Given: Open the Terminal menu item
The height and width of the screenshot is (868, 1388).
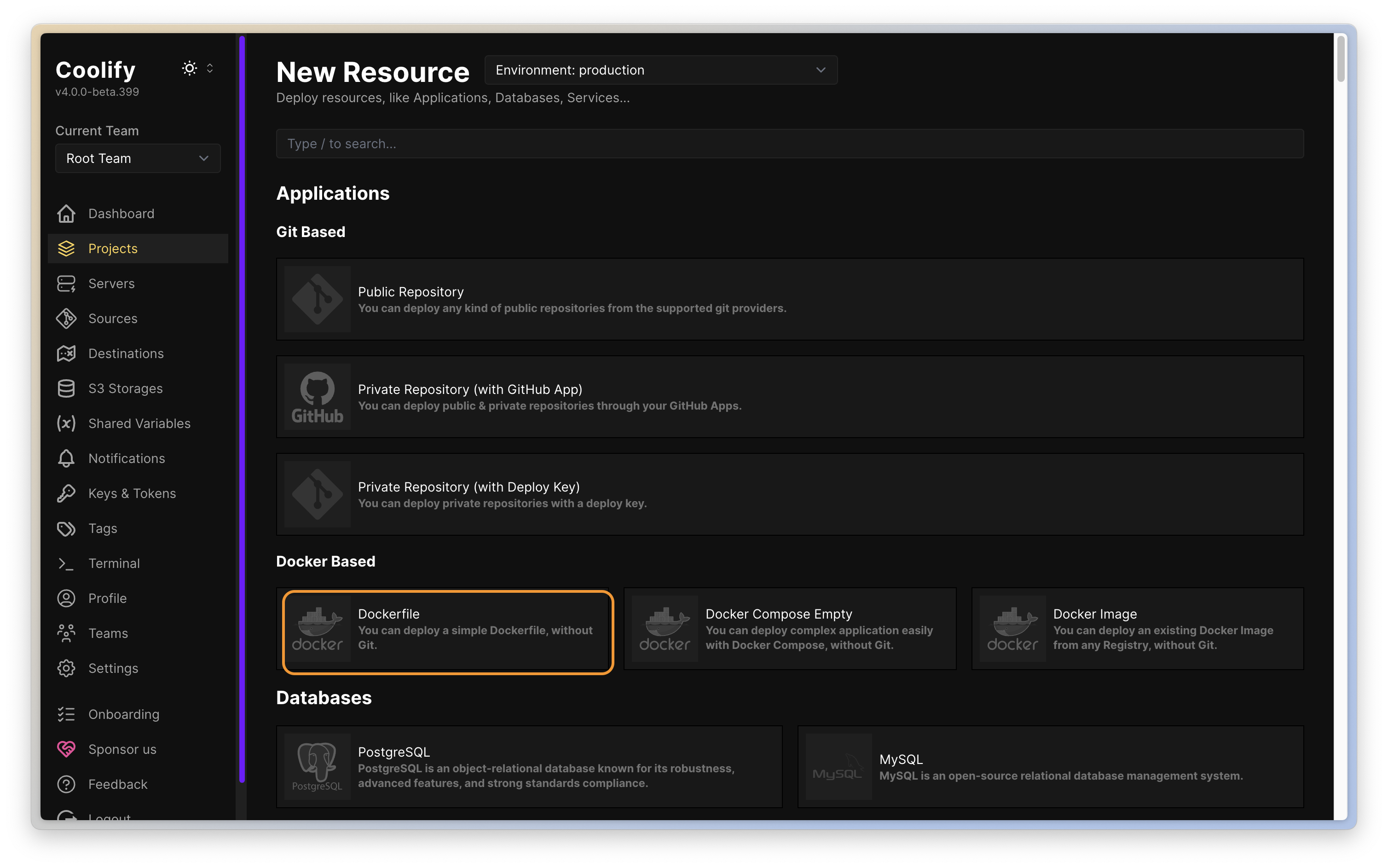Looking at the screenshot, I should point(114,563).
